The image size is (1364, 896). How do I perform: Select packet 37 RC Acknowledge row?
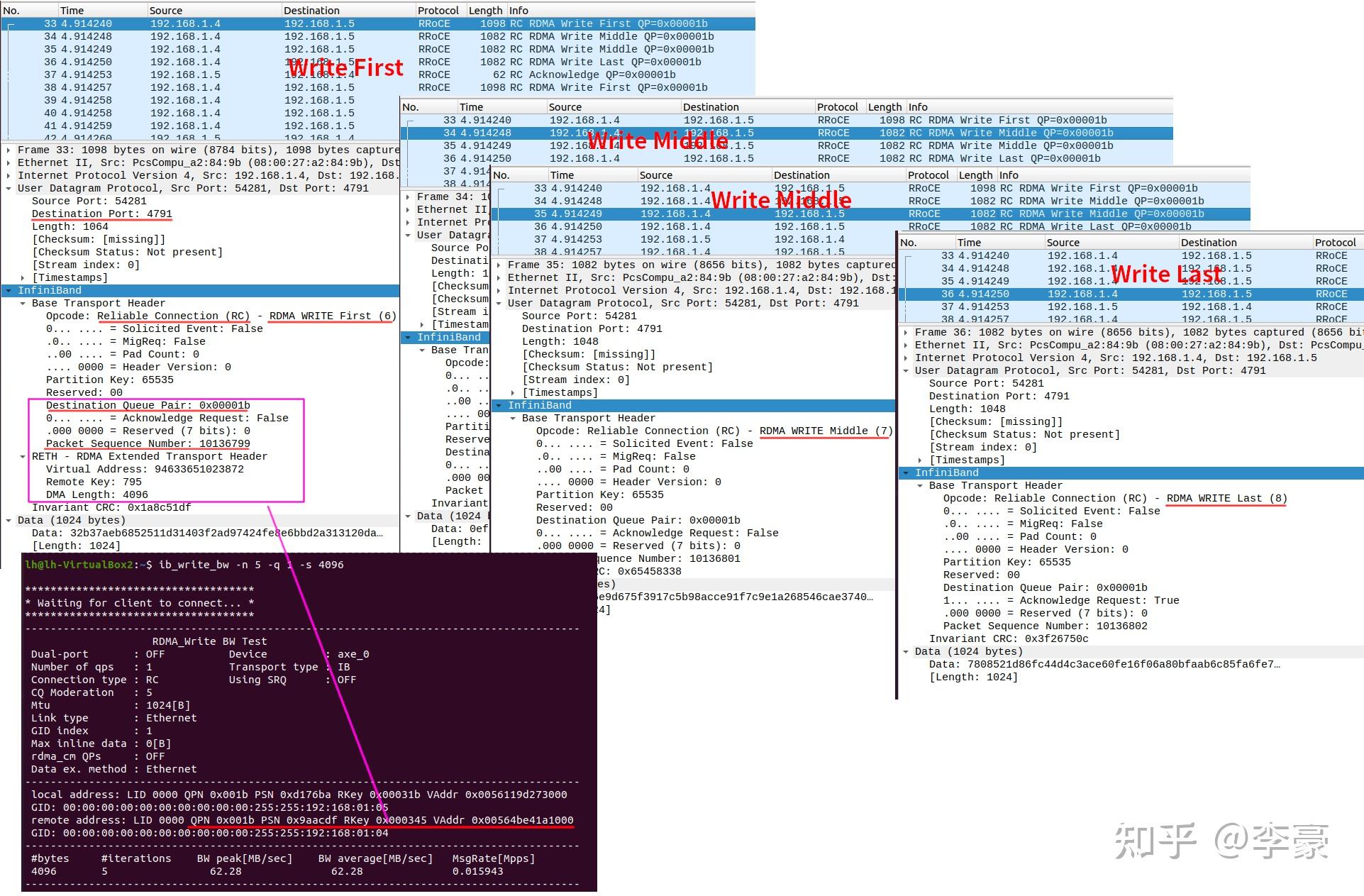[x=378, y=74]
